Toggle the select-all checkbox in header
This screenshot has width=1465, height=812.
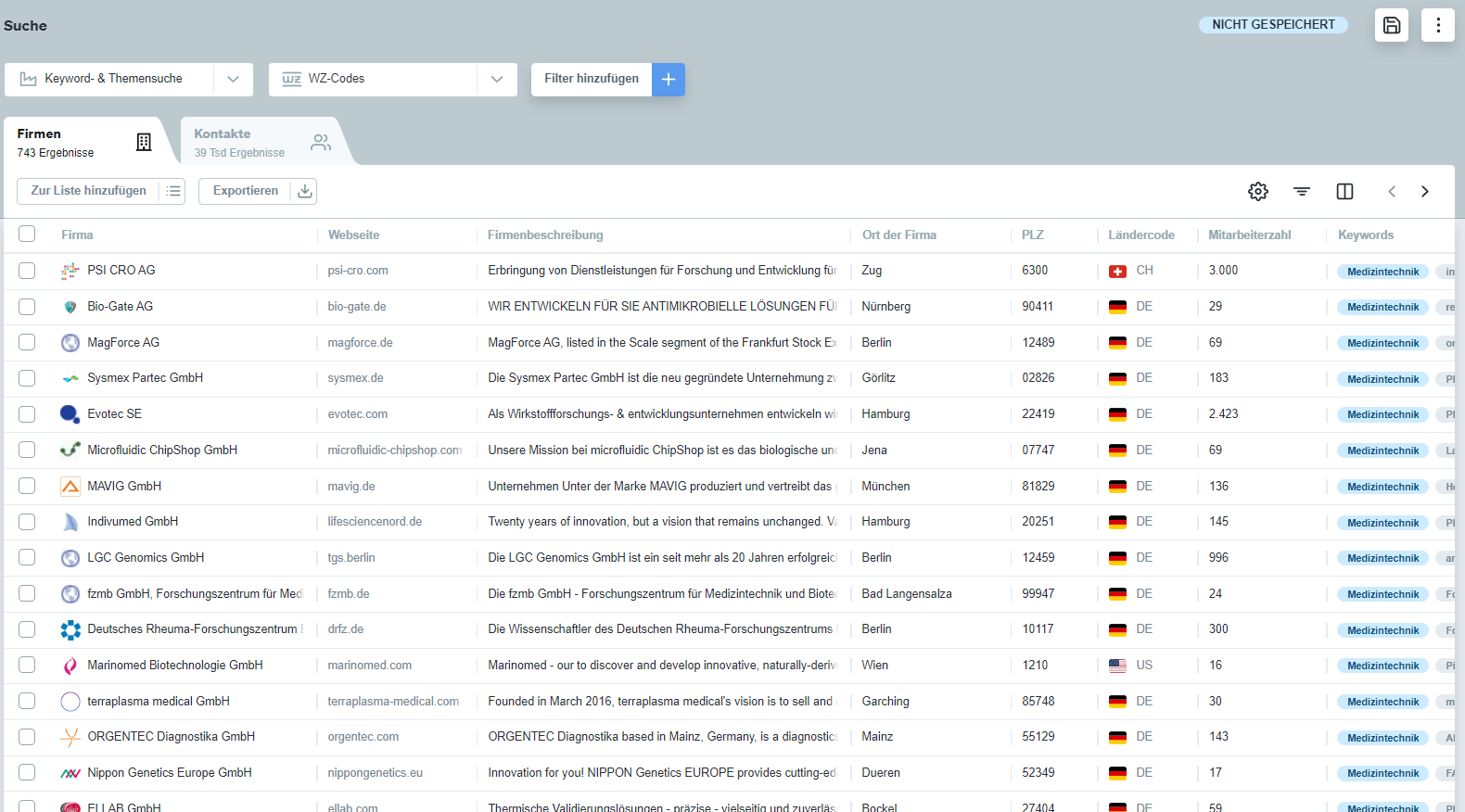pyautogui.click(x=27, y=234)
